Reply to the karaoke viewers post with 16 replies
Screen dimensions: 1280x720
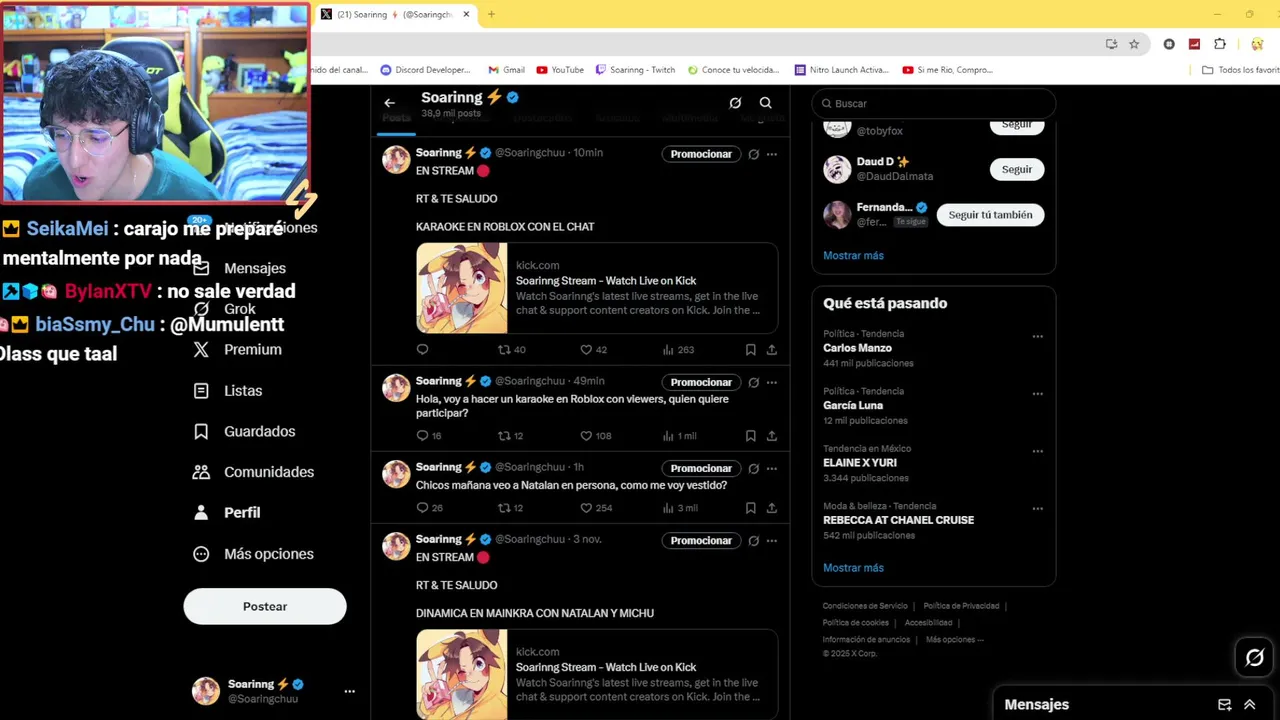(x=428, y=436)
